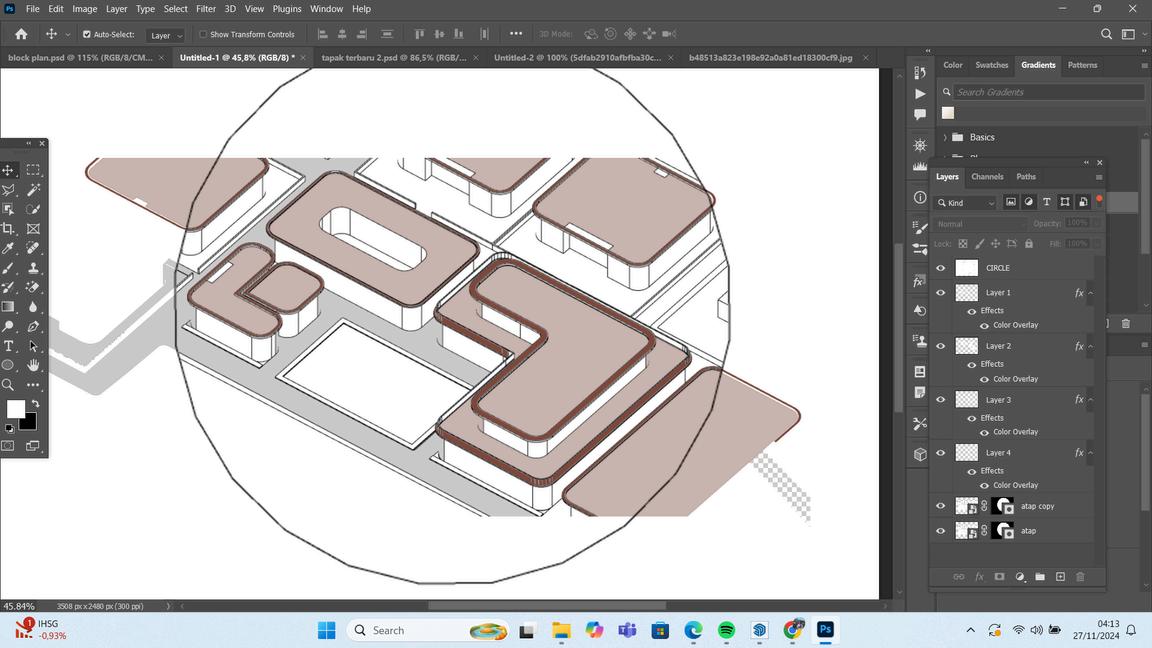Screen dimensions: 1152x648
Task: Enable Show Transform Controls
Action: click(x=203, y=34)
